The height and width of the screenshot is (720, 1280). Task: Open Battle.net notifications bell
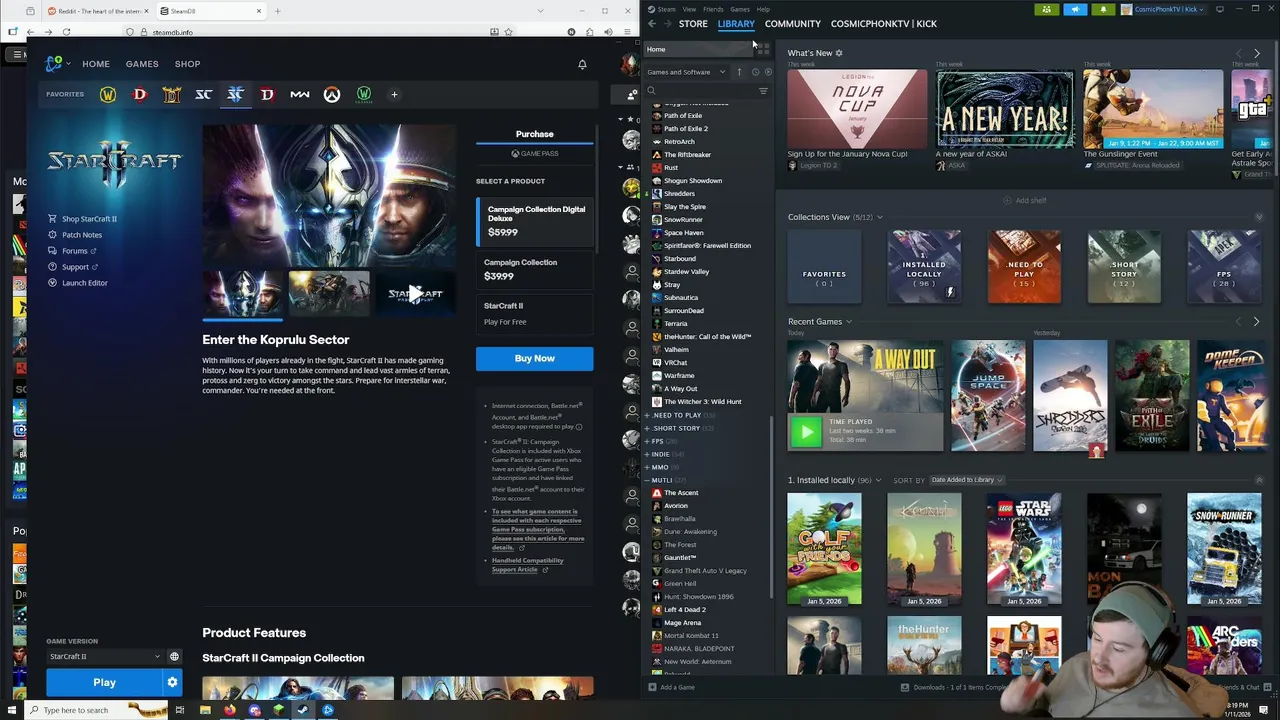582,64
